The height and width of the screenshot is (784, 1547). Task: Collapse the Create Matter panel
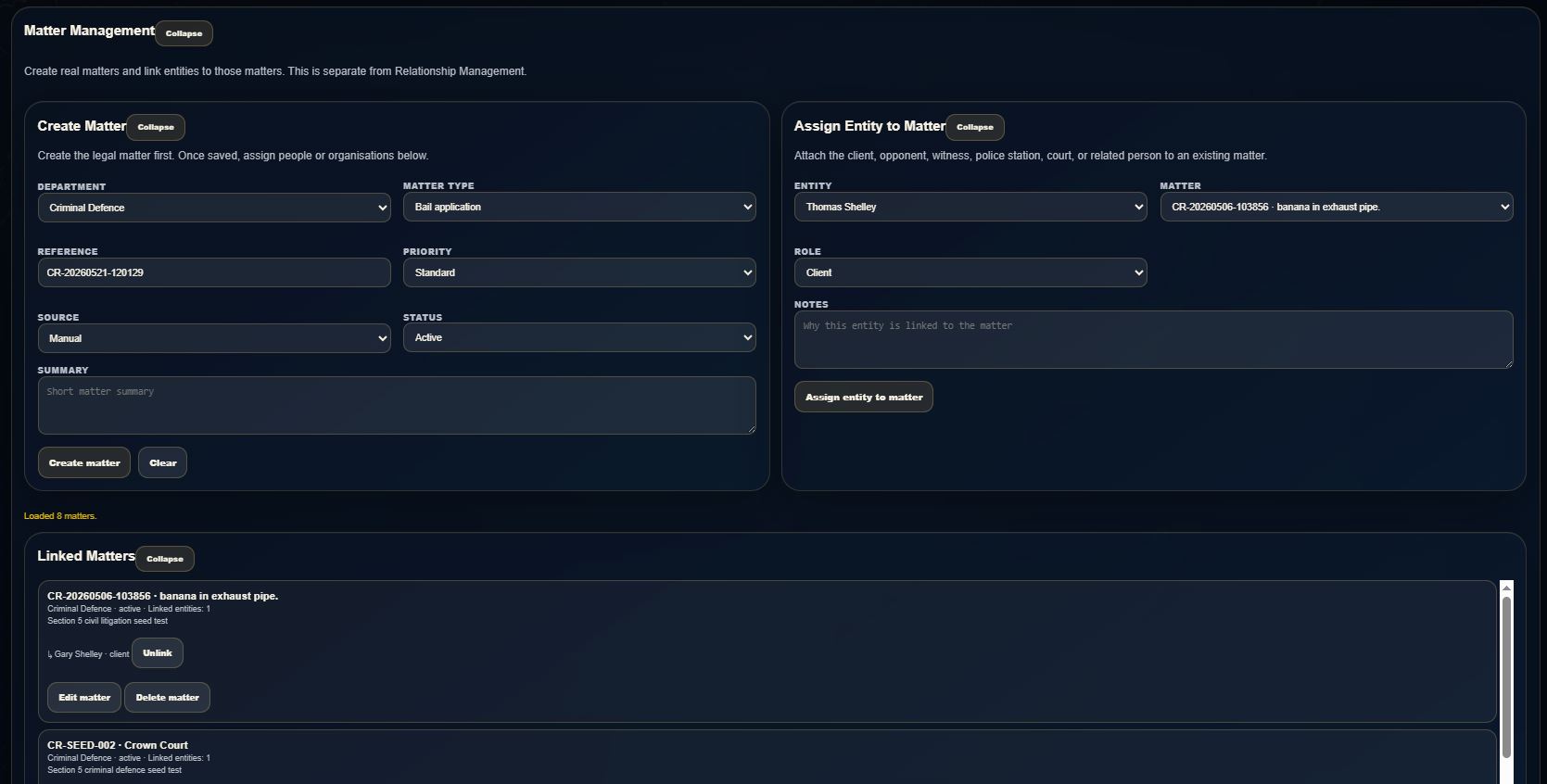click(x=156, y=127)
